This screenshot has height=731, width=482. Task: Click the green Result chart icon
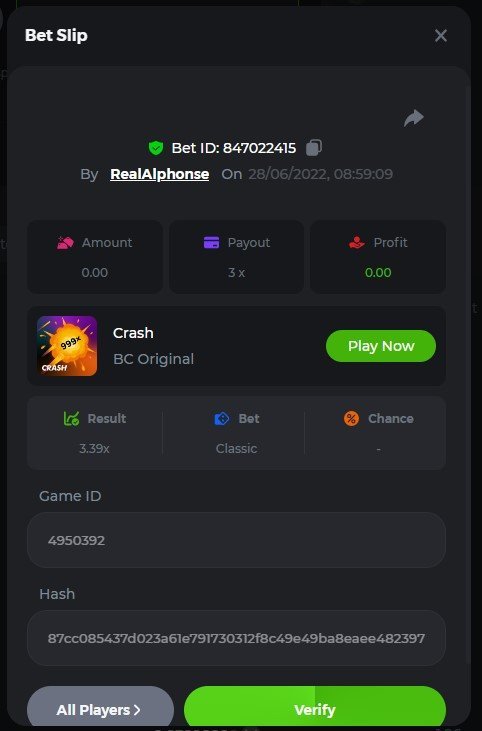[71, 419]
